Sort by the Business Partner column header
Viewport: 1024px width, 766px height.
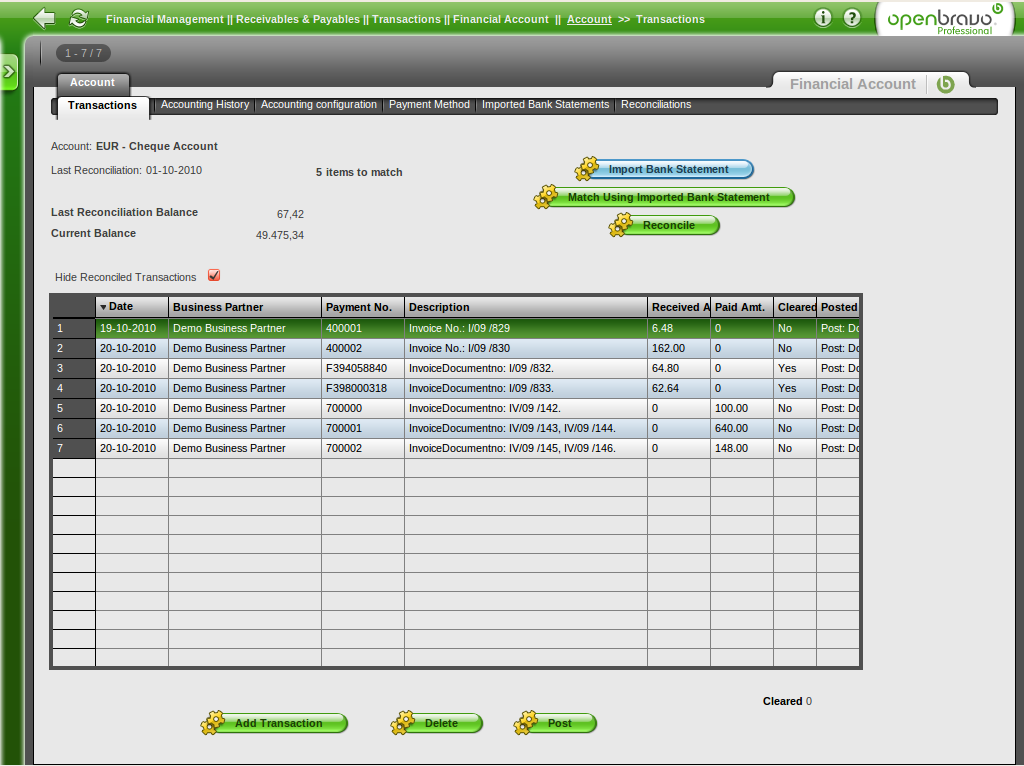[x=244, y=307]
